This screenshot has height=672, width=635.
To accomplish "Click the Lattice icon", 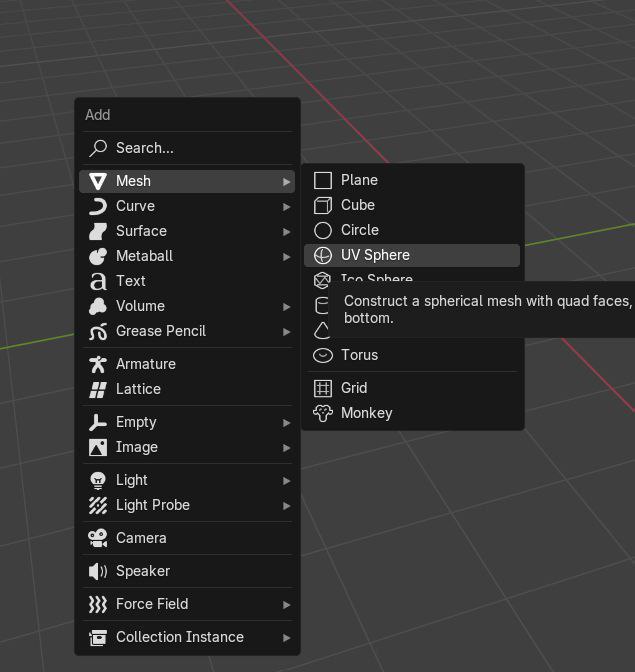I will (x=98, y=389).
